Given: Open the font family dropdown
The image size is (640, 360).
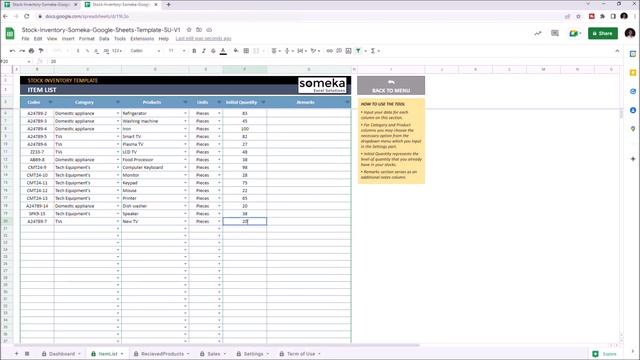Looking at the screenshot, I should coord(145,51).
